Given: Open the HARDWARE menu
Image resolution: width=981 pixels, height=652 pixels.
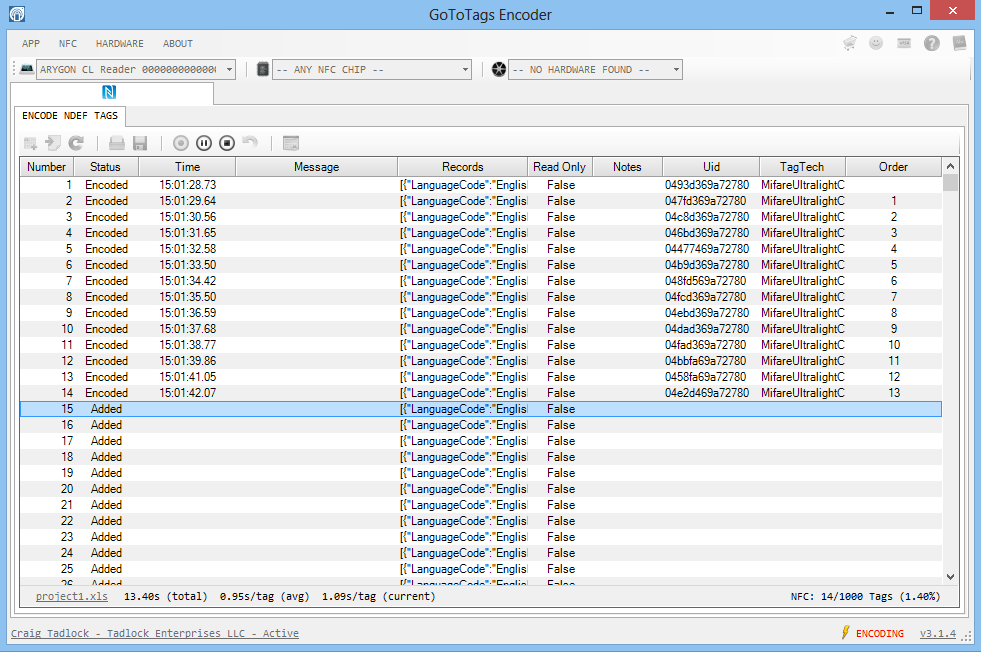Looking at the screenshot, I should coord(119,44).
